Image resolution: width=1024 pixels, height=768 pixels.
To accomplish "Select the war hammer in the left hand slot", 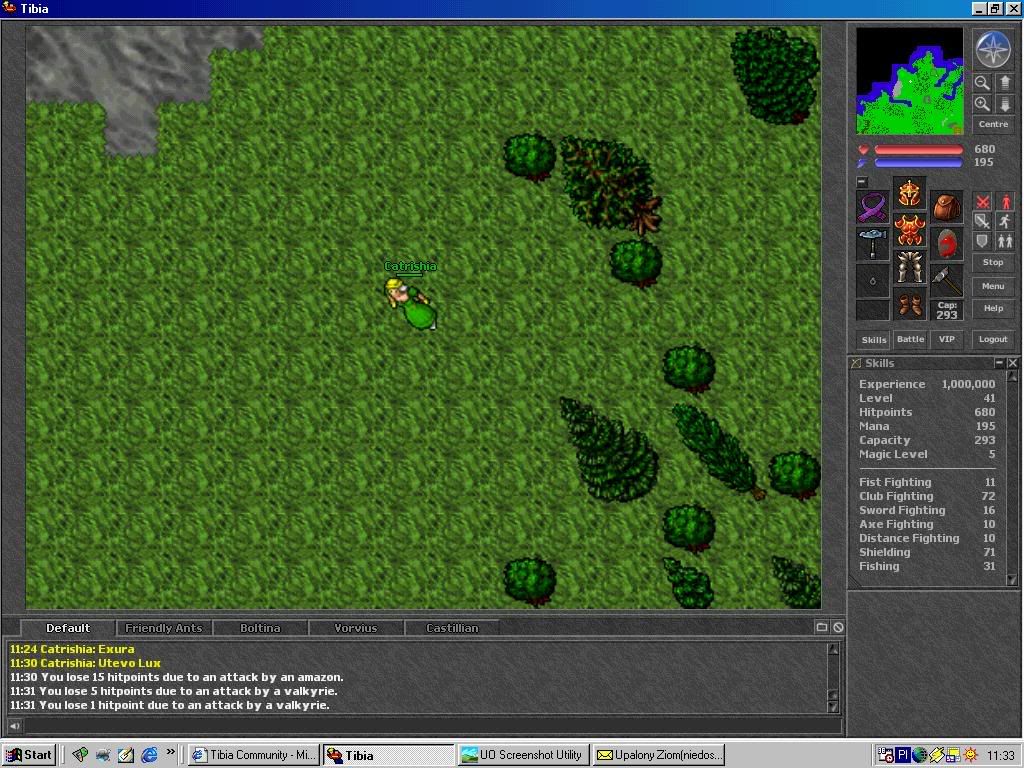I will [x=872, y=244].
